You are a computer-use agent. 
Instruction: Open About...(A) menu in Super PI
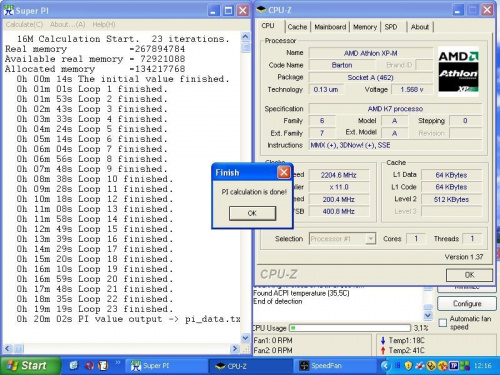pyautogui.click(x=68, y=24)
